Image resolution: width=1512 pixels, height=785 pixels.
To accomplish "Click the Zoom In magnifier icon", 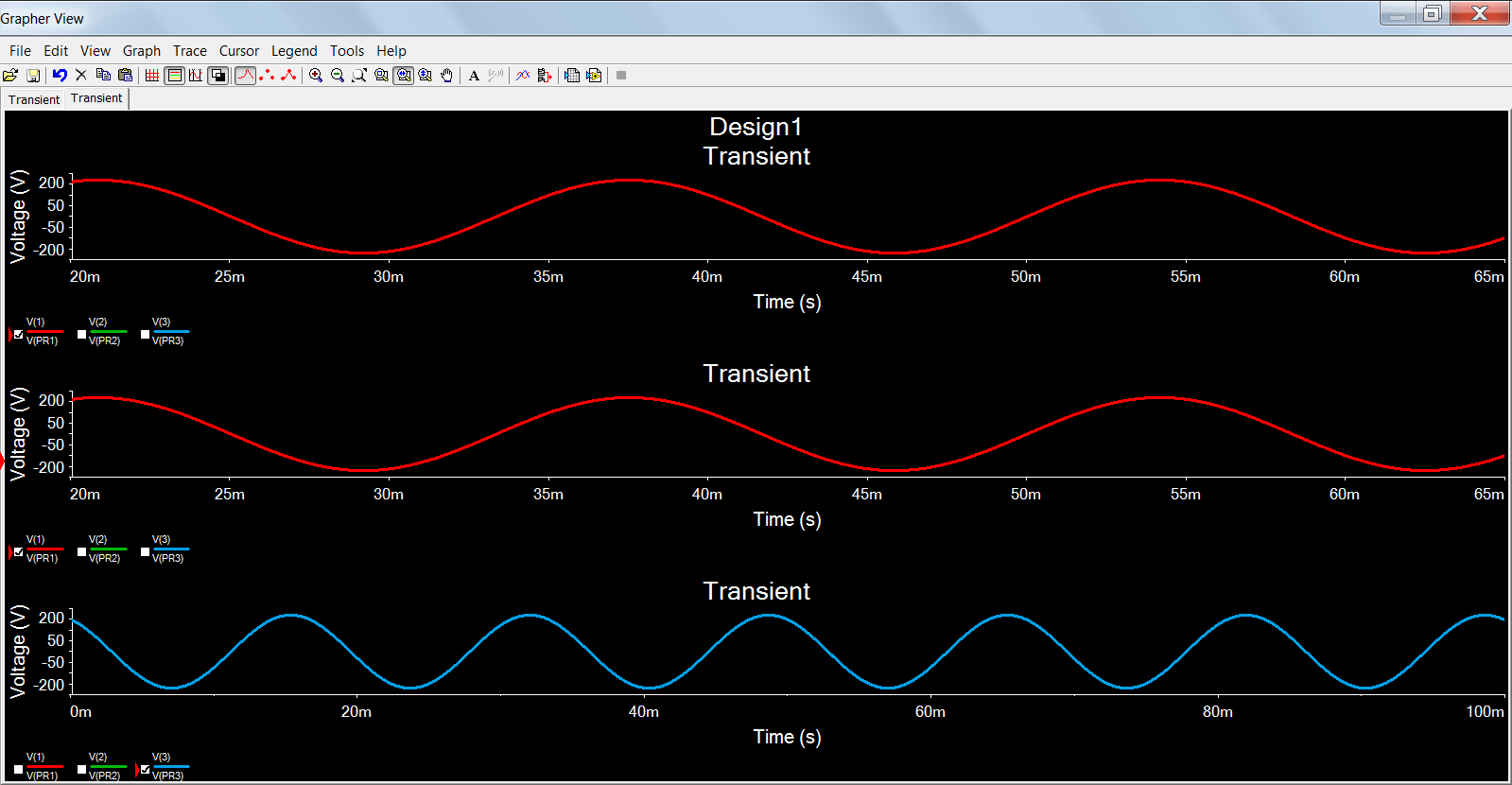I will pyautogui.click(x=316, y=76).
